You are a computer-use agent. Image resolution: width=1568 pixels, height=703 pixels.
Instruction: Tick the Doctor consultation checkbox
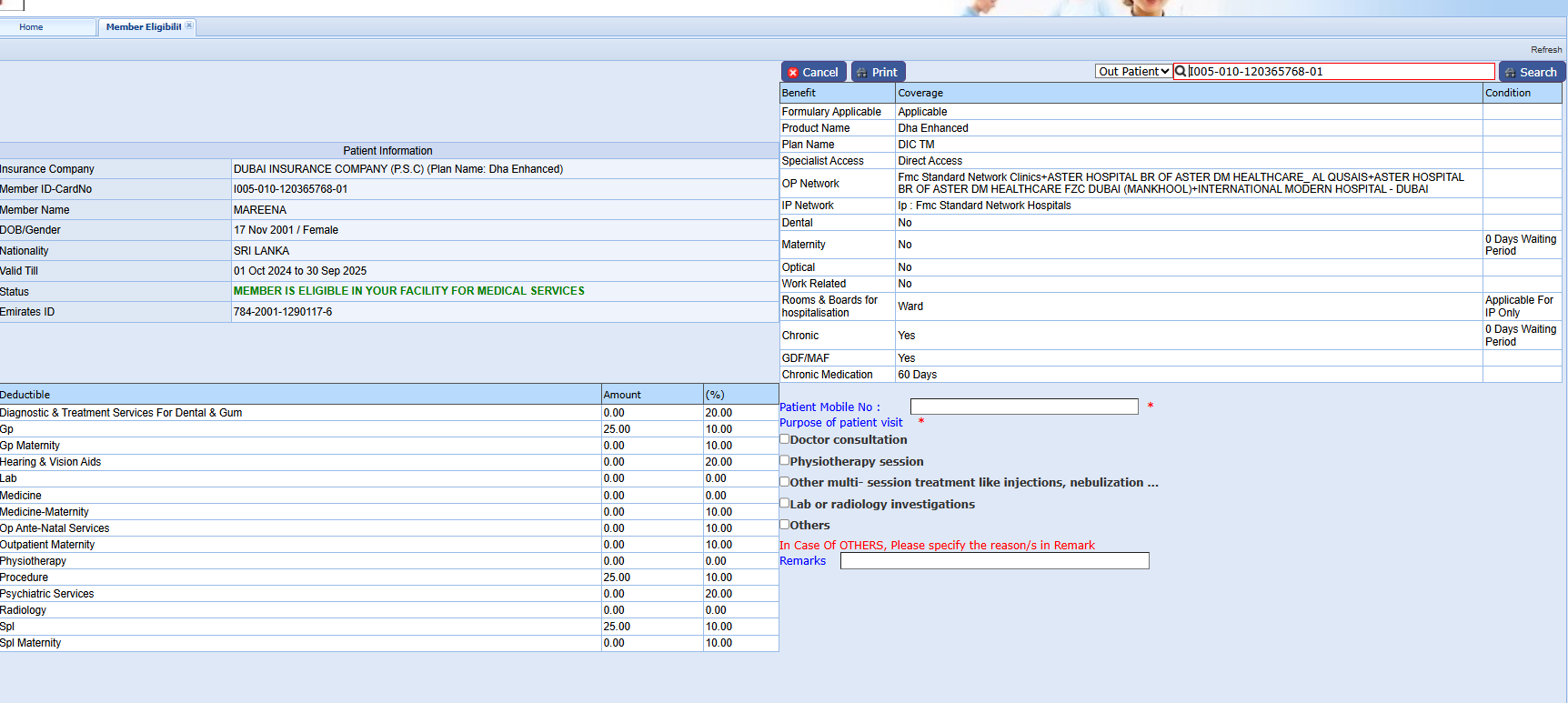784,438
